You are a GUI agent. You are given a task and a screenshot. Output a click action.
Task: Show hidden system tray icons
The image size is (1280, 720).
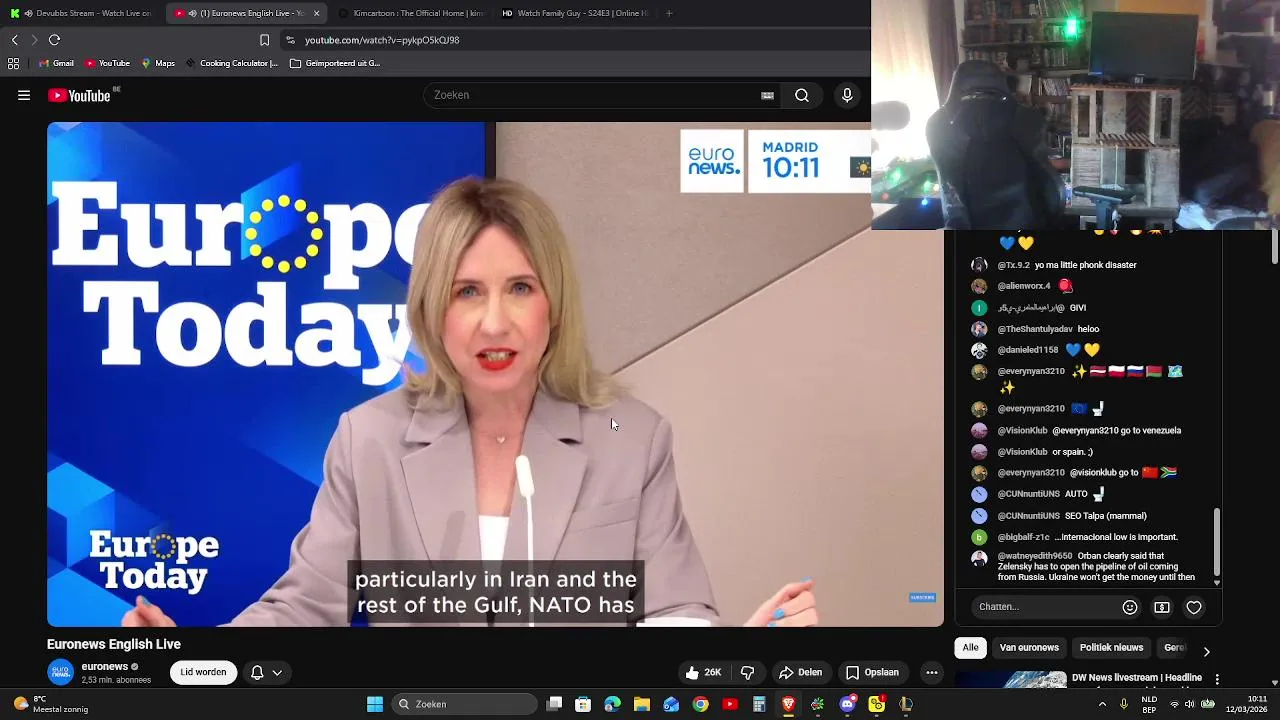tap(1103, 704)
